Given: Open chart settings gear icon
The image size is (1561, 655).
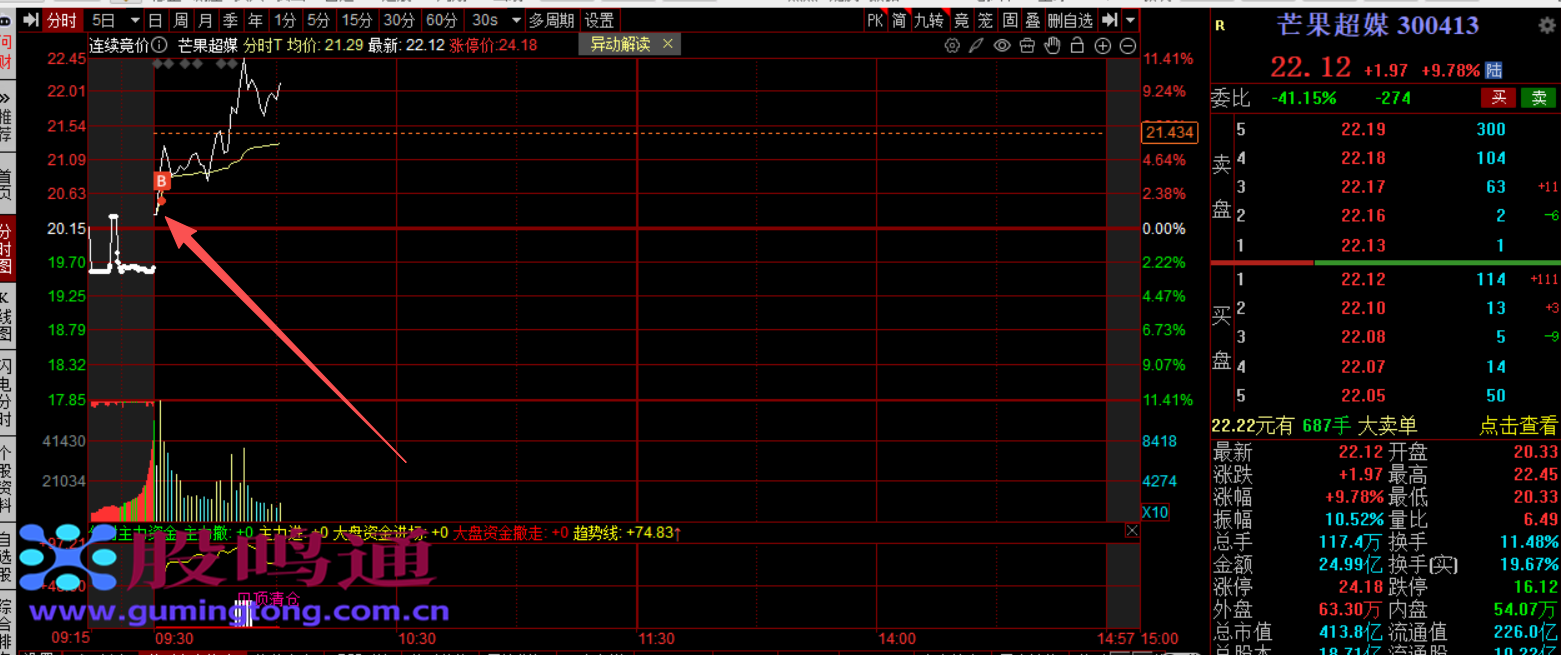Looking at the screenshot, I should (x=952, y=45).
